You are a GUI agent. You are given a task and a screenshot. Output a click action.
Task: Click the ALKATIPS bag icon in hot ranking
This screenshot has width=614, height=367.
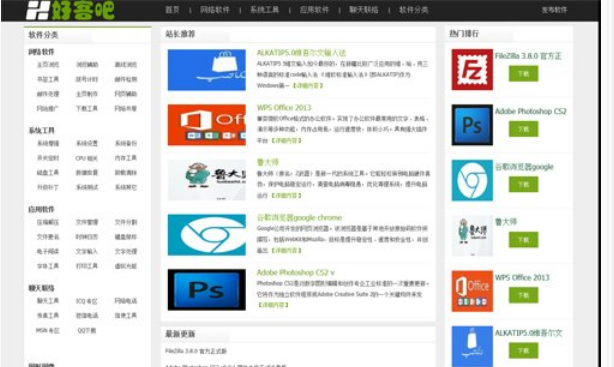point(472,346)
